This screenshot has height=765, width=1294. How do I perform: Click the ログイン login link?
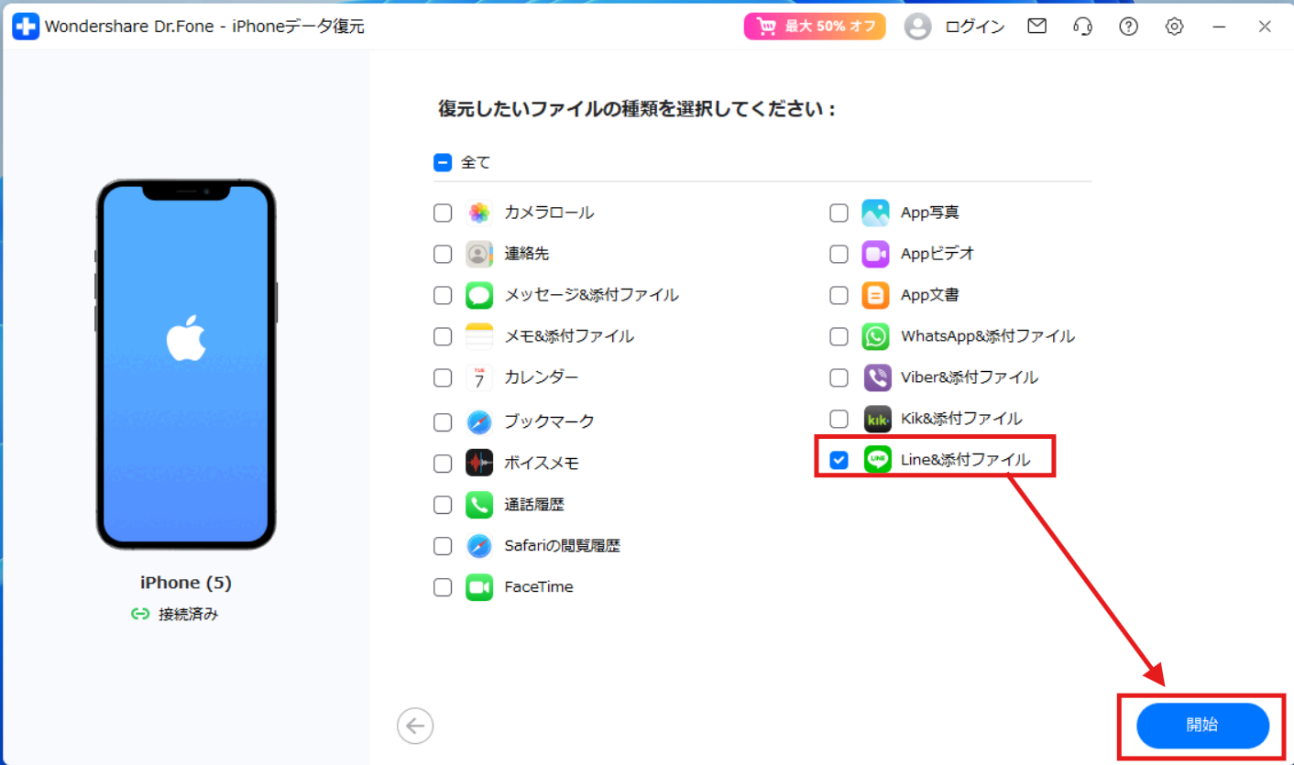pos(974,27)
